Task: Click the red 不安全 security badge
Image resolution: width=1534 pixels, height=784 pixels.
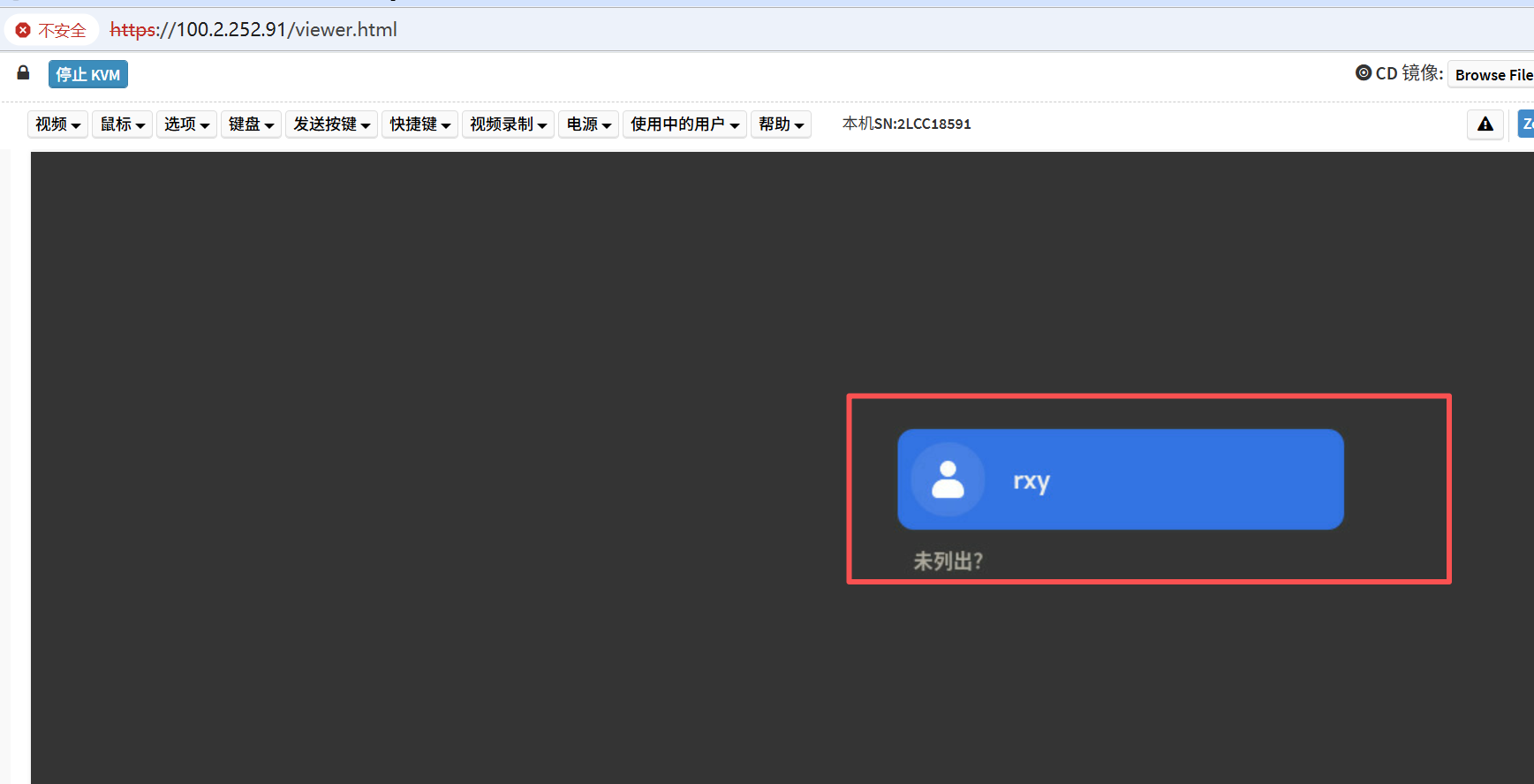Action: pos(51,30)
